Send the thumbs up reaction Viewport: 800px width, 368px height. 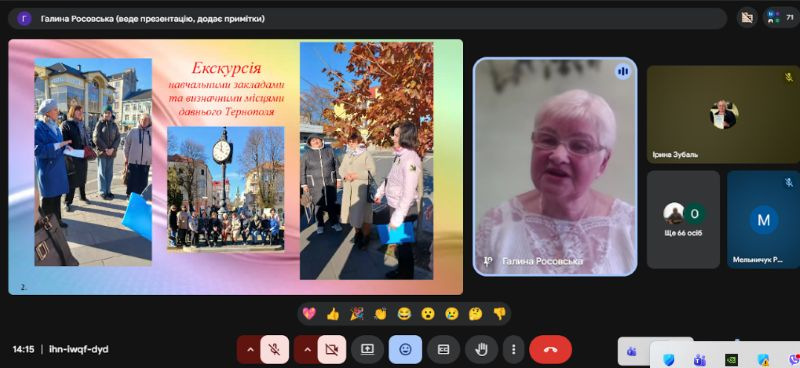[x=333, y=313]
